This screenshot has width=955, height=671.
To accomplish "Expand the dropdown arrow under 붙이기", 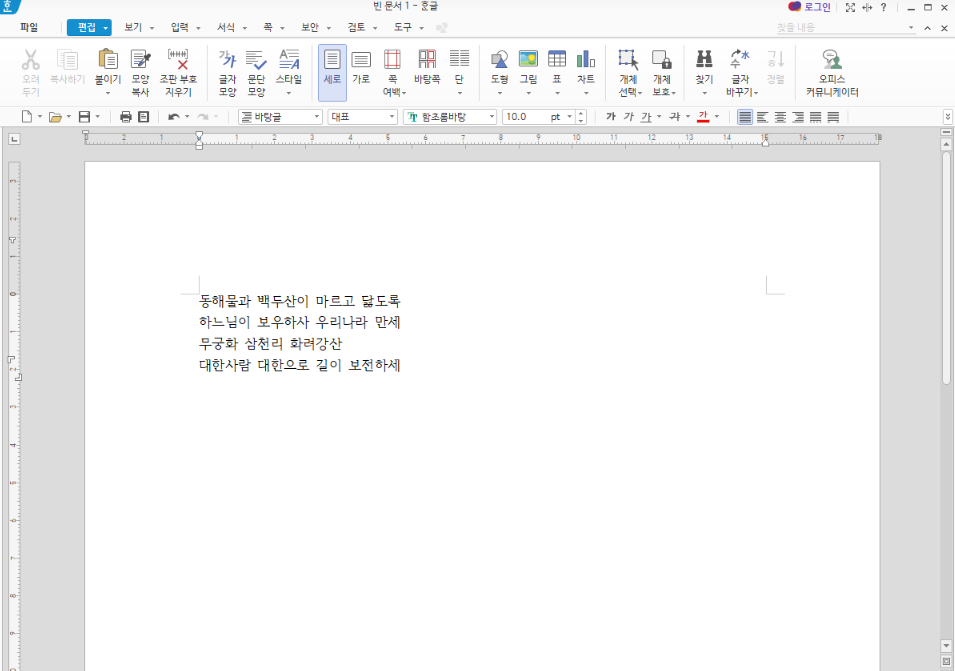I will 108,93.
